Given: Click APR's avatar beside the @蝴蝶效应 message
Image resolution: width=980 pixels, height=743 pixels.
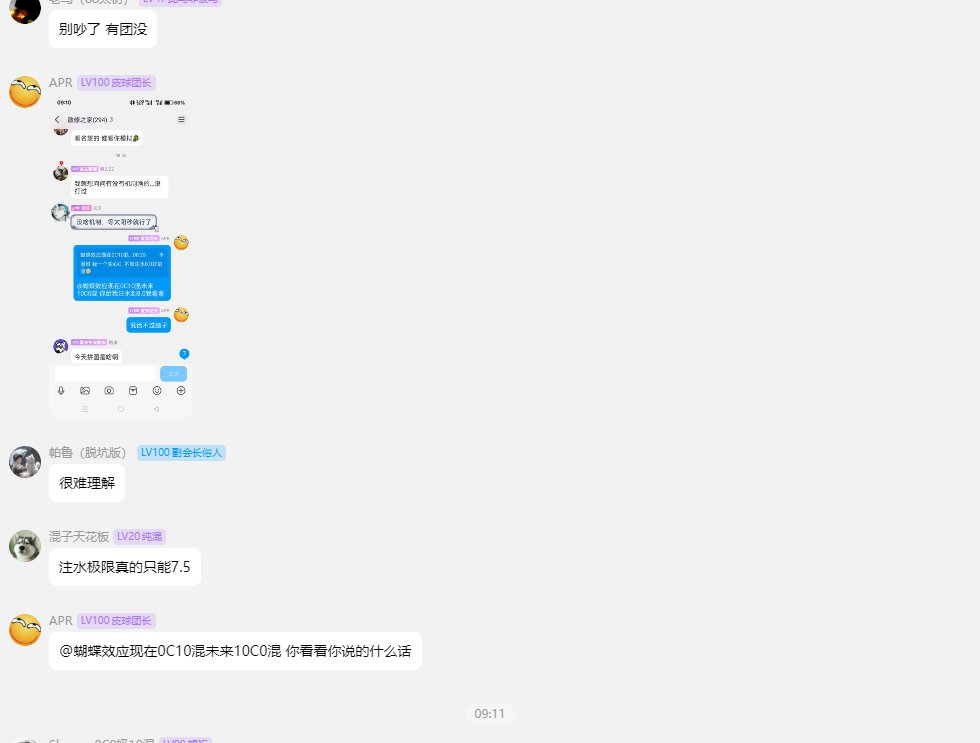Looking at the screenshot, I should click(x=25, y=630).
